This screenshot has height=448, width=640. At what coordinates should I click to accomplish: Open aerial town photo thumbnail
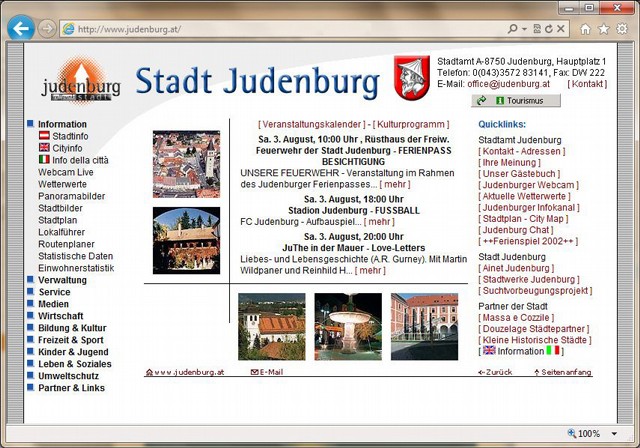[x=187, y=164]
